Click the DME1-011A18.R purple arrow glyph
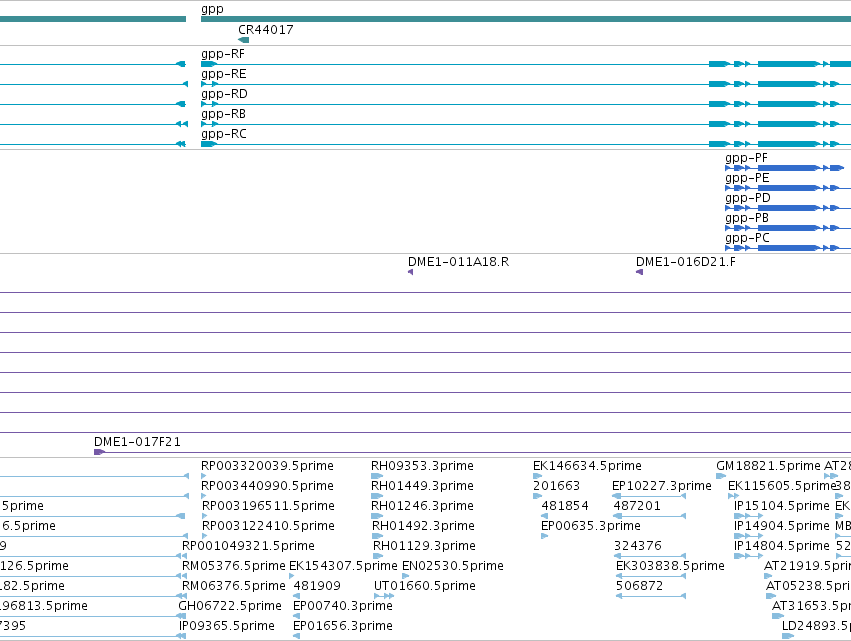Viewport: 851px width, 641px height. coord(411,272)
